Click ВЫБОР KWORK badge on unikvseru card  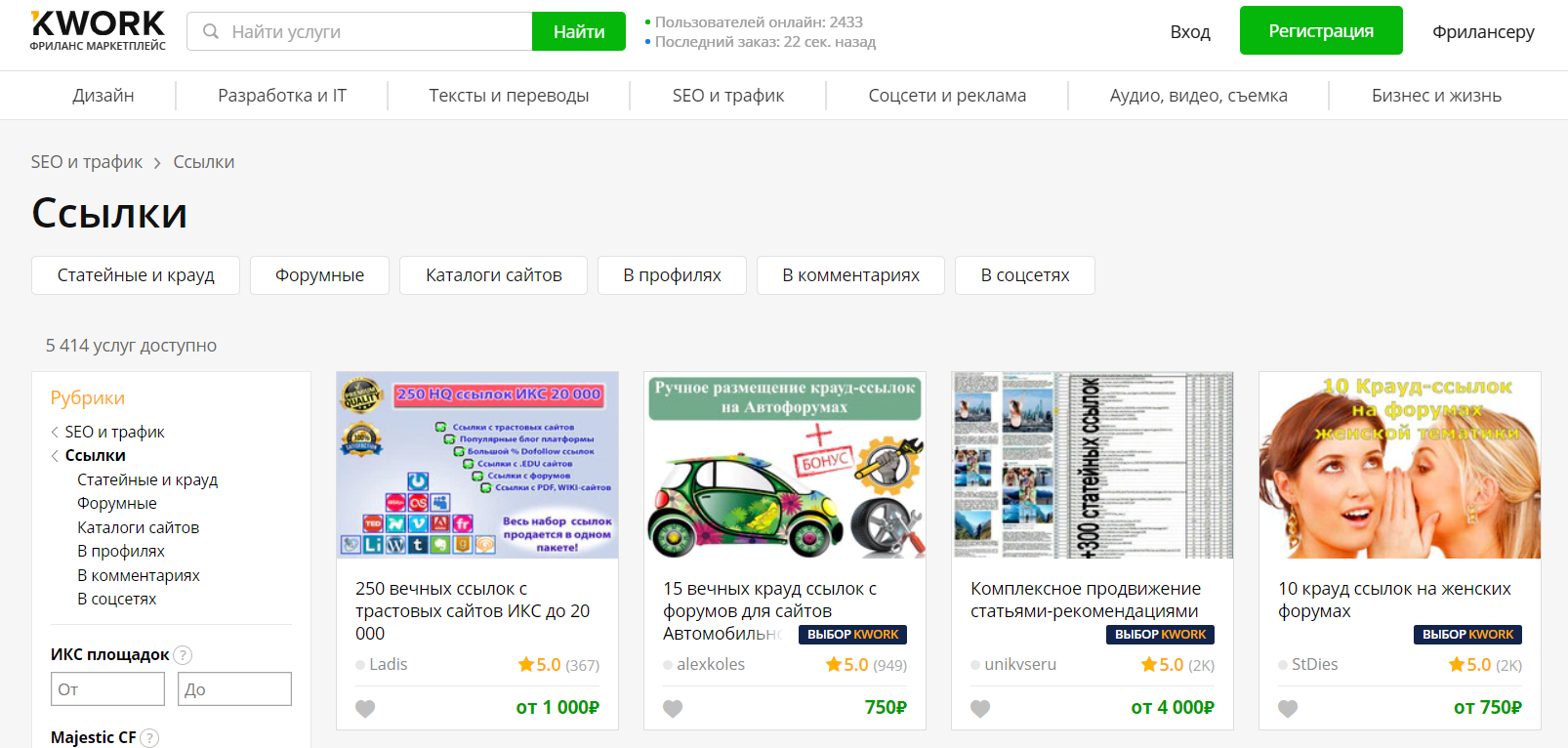click(x=1160, y=635)
